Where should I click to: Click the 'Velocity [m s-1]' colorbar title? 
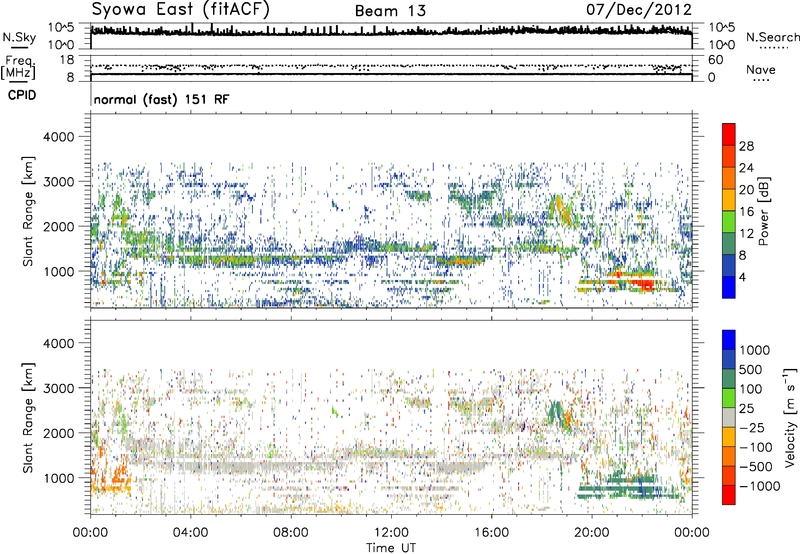tap(790, 417)
